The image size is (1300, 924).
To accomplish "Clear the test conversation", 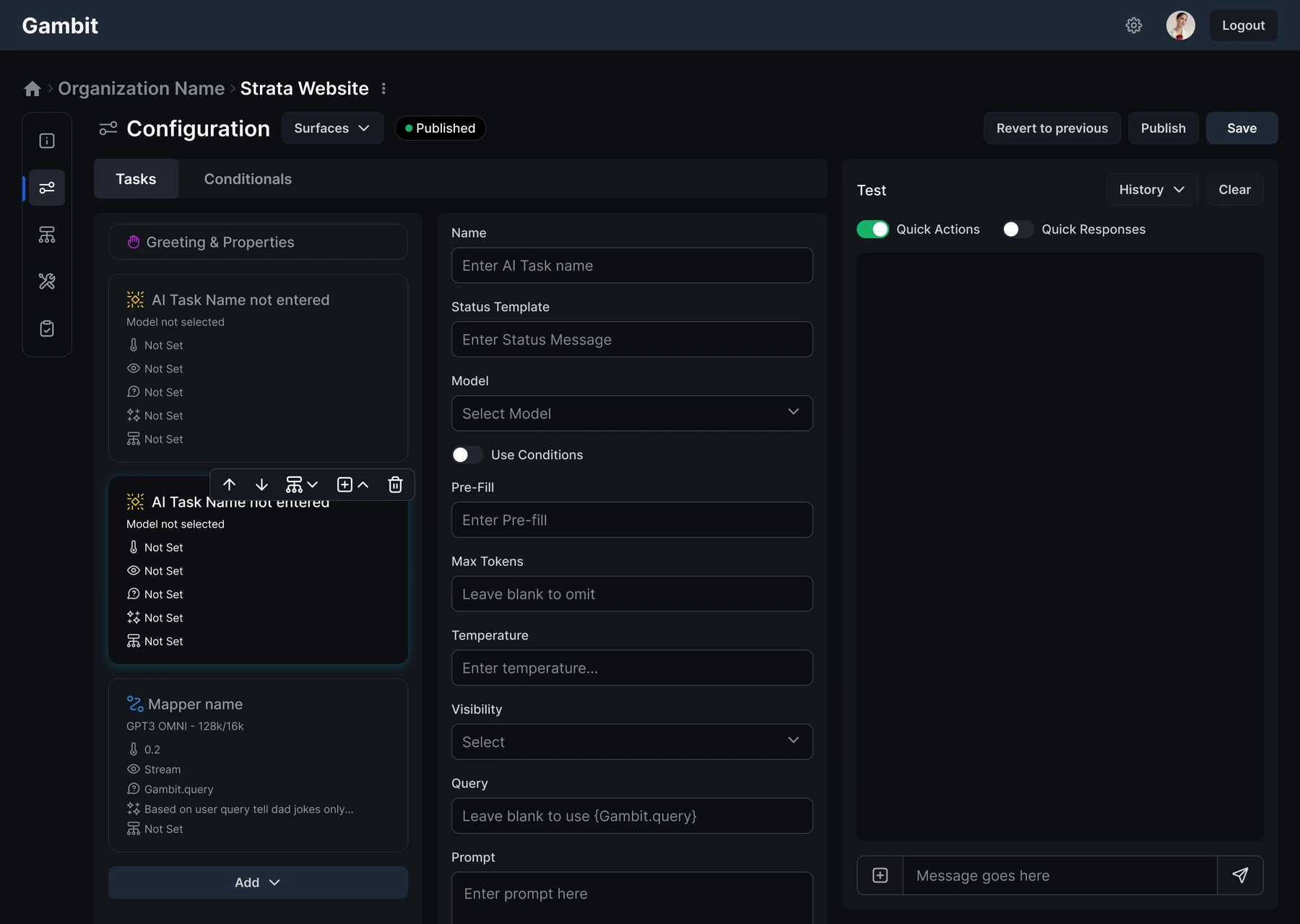I will pos(1234,189).
